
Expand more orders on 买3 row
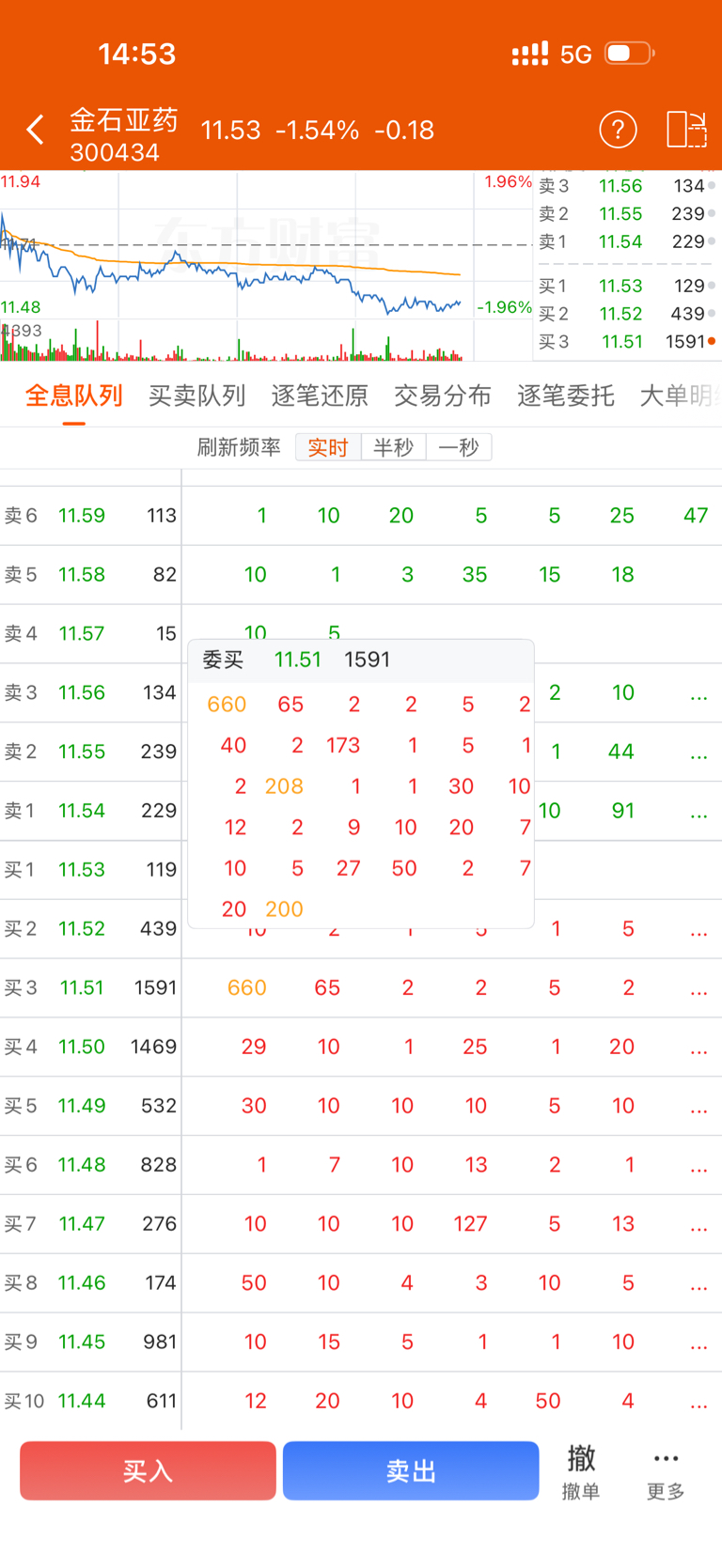(x=698, y=988)
